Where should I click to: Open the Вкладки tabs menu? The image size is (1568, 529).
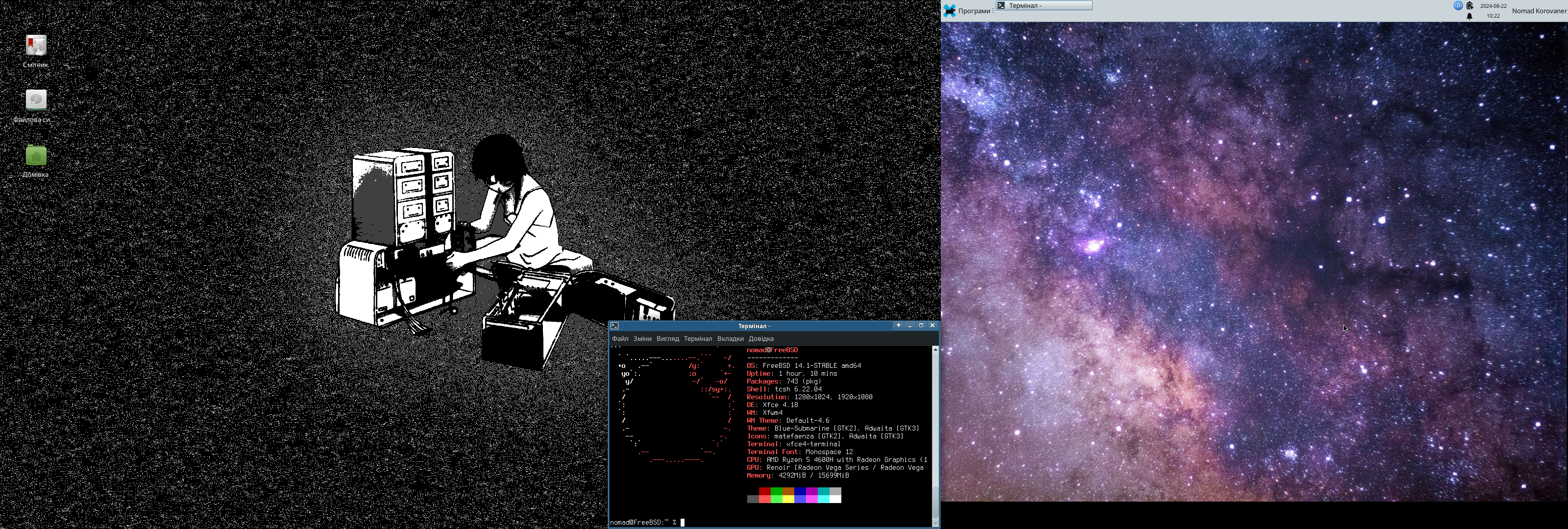click(x=730, y=339)
